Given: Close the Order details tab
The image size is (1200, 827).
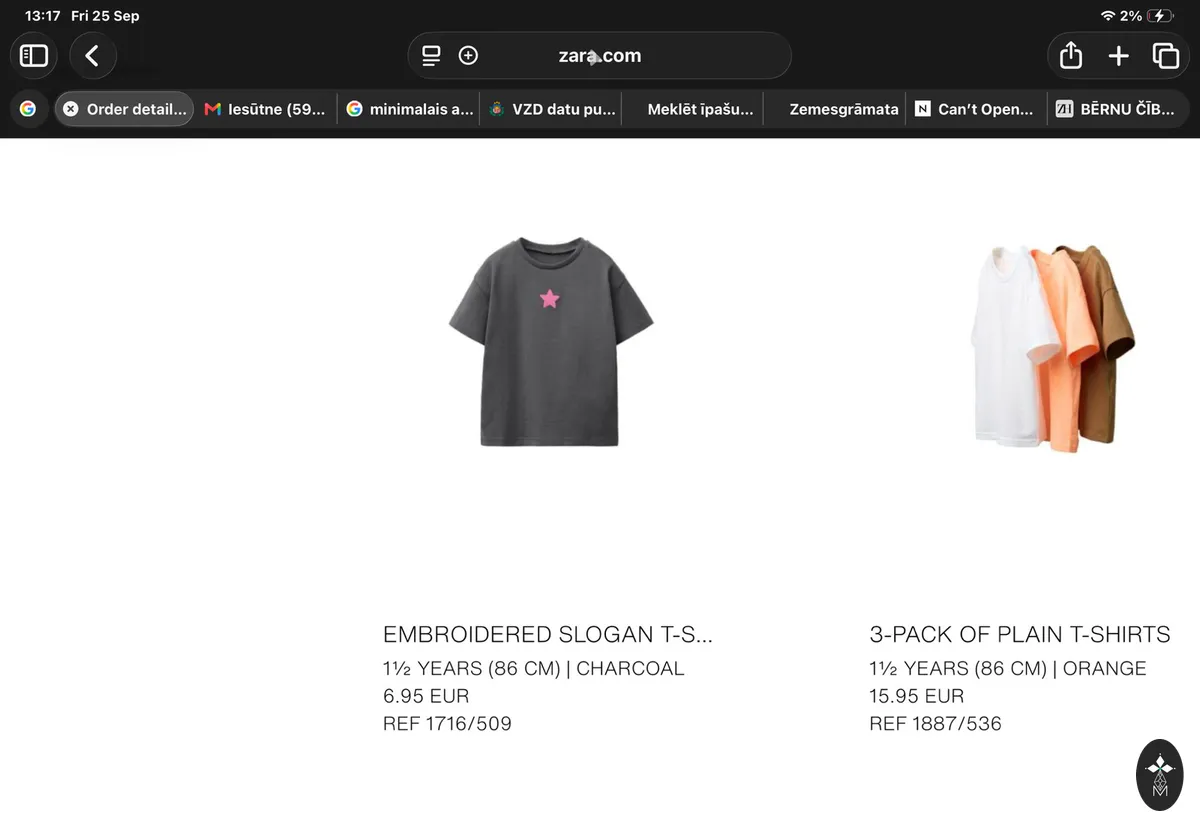Looking at the screenshot, I should pyautogui.click(x=70, y=109).
